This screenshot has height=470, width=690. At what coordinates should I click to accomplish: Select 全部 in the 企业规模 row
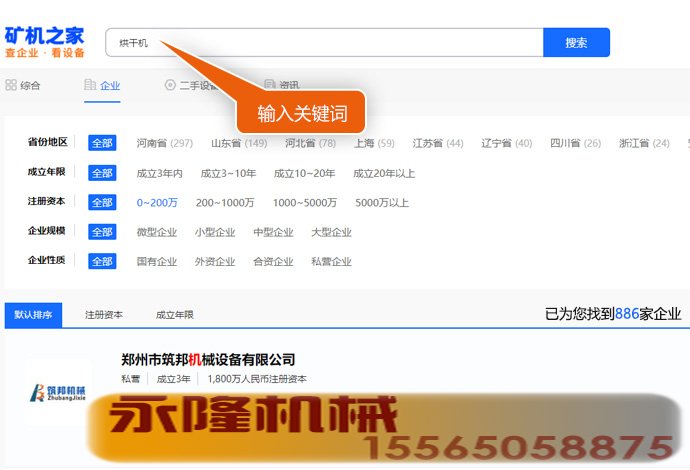(102, 232)
